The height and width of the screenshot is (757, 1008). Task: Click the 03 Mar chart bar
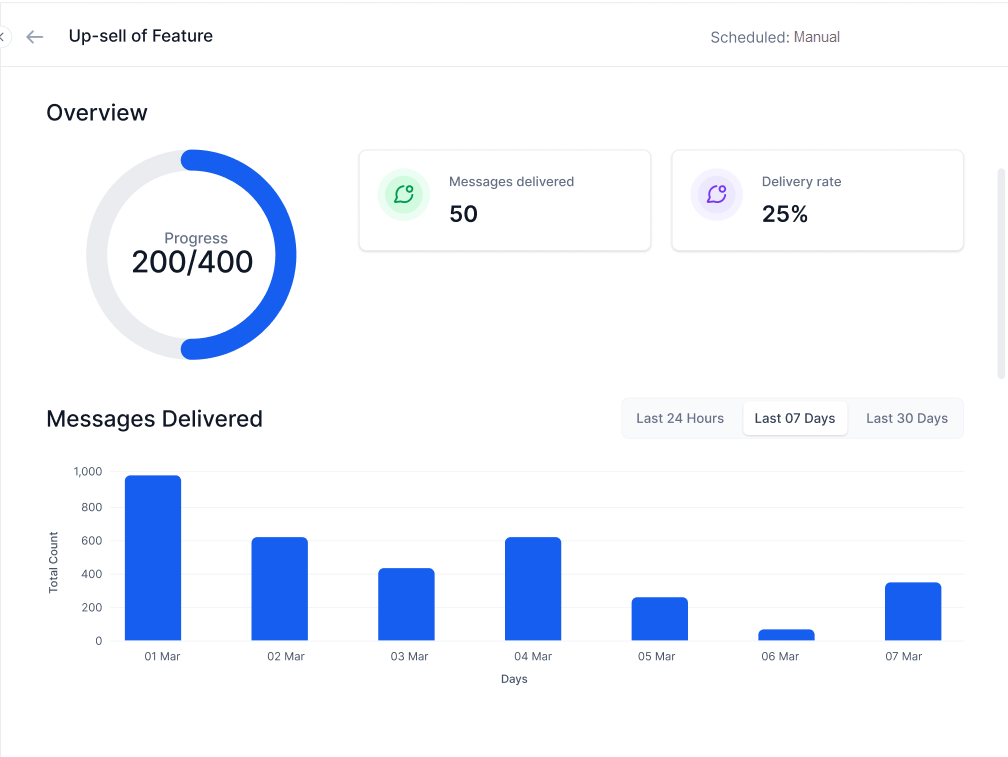406,604
